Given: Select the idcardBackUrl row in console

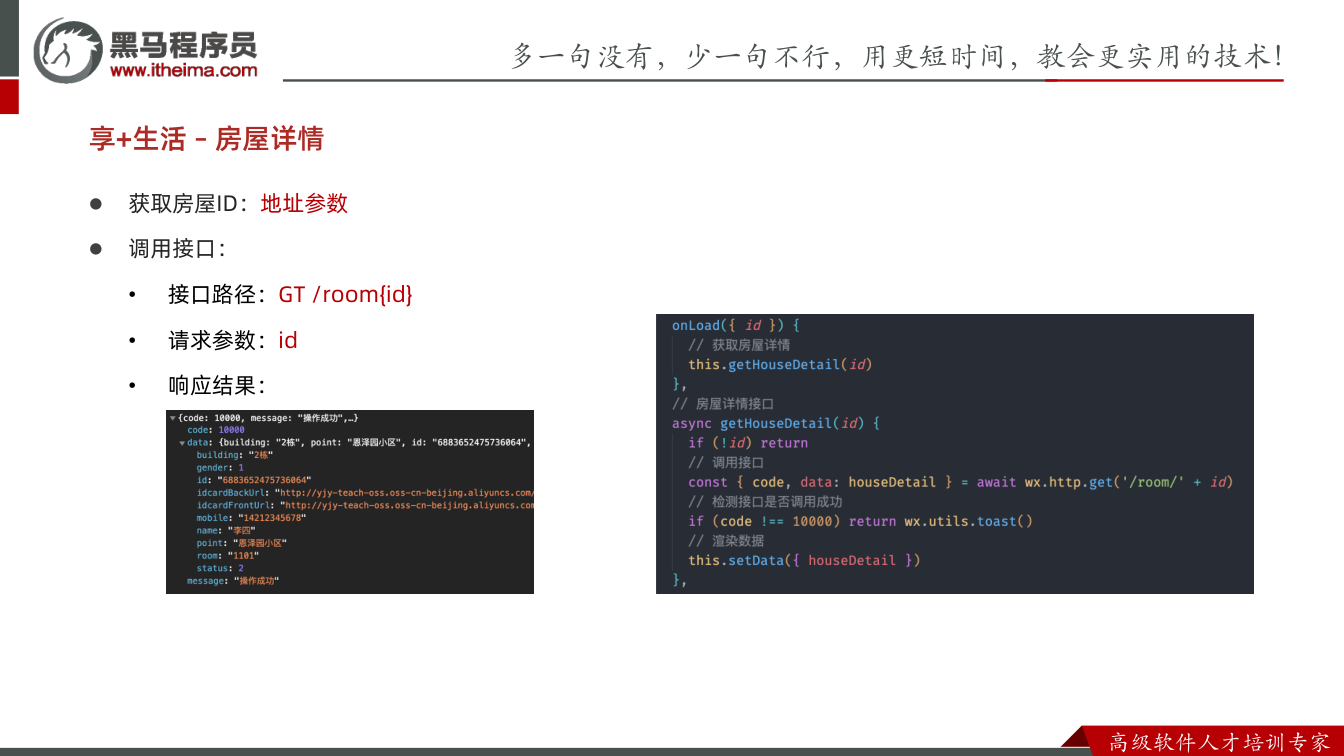Looking at the screenshot, I should [x=365, y=492].
